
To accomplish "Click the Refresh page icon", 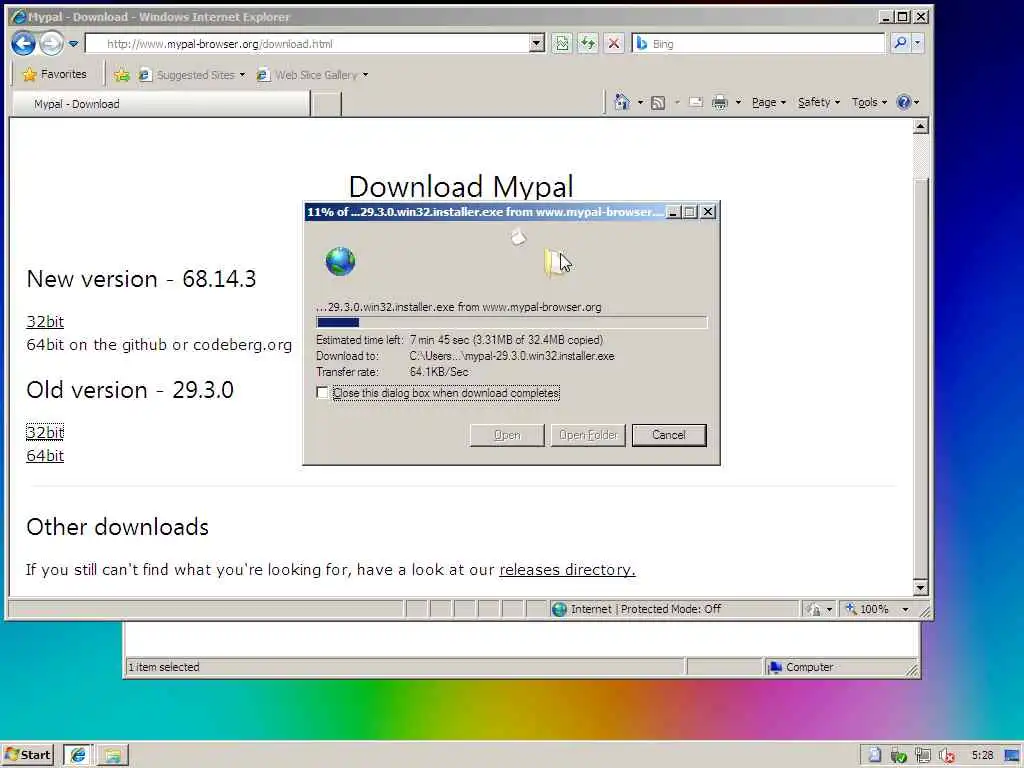I will click(x=588, y=44).
